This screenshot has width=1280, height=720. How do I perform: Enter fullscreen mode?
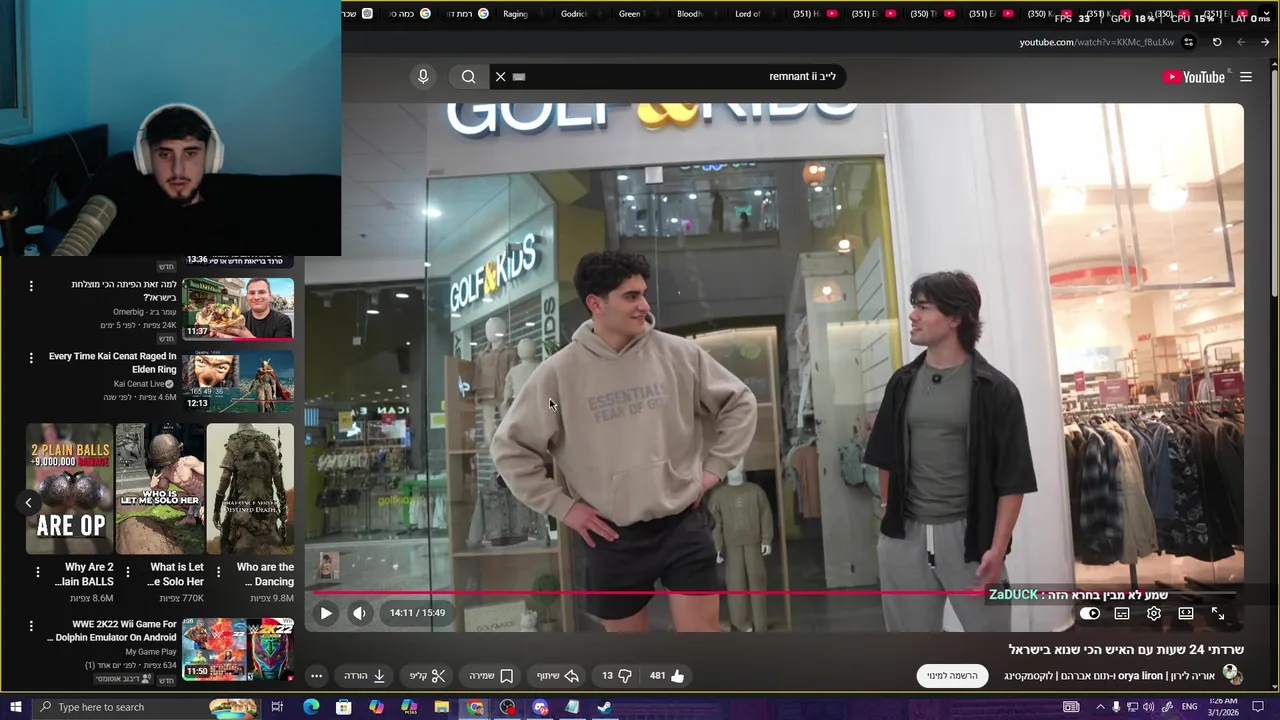coord(1218,613)
